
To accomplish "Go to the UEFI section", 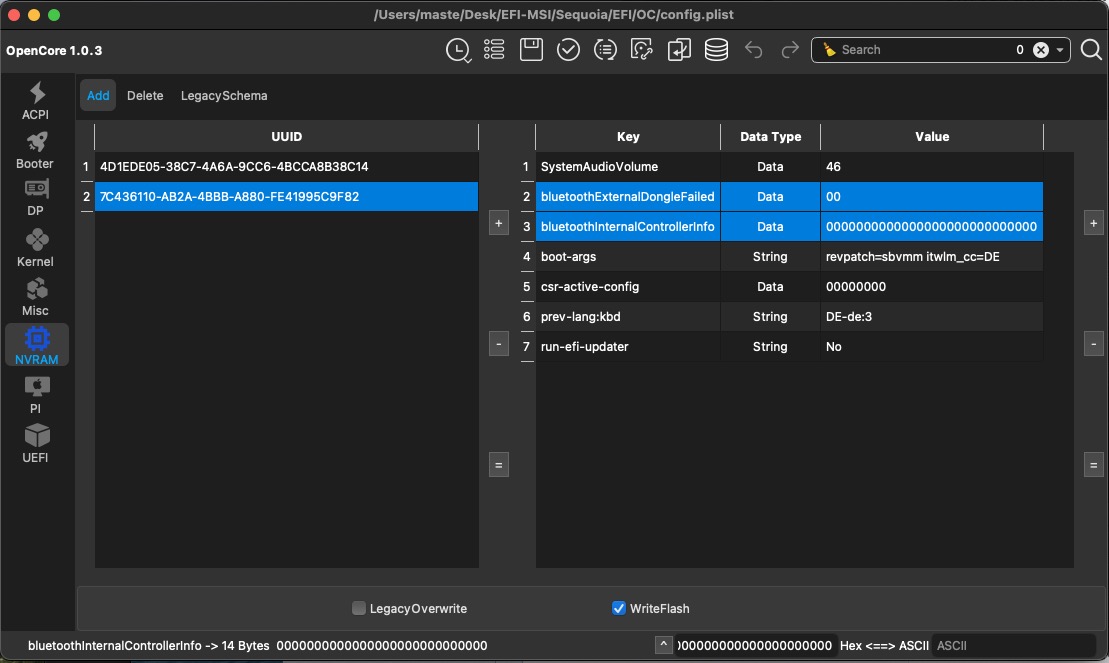I will coord(36,445).
